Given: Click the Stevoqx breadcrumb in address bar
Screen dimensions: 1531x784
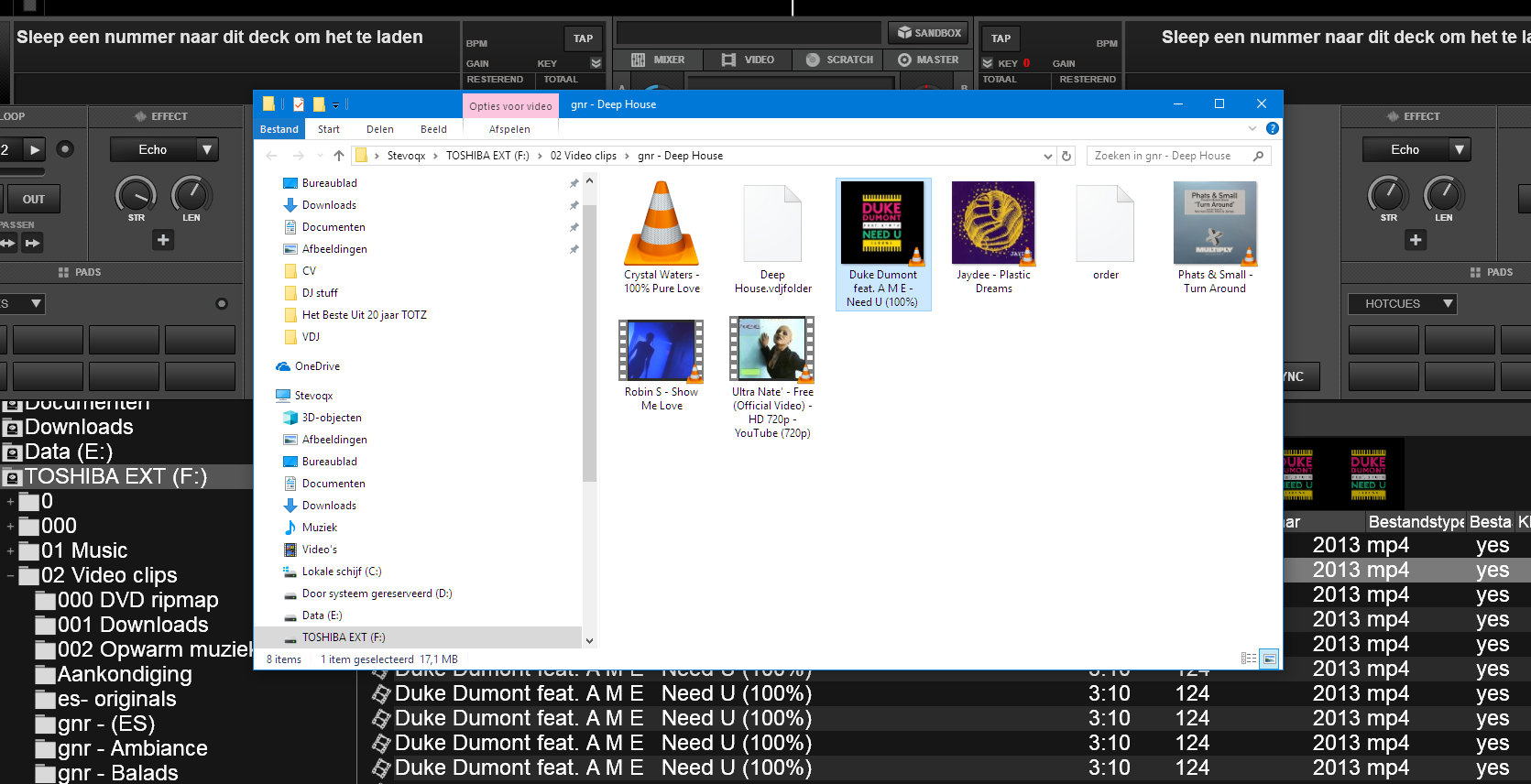Looking at the screenshot, I should click(x=406, y=156).
